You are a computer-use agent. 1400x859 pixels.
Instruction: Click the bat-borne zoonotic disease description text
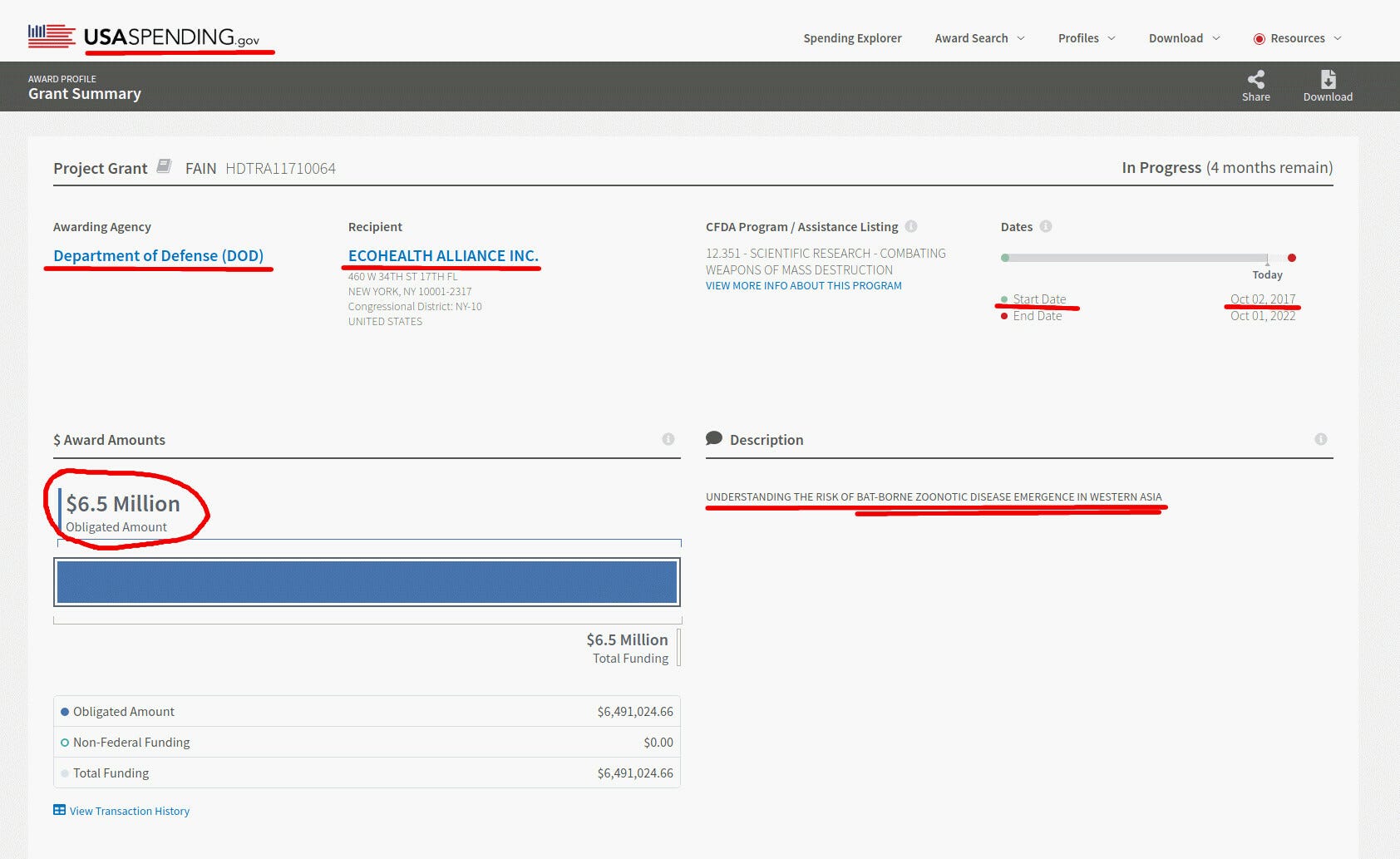click(x=934, y=496)
